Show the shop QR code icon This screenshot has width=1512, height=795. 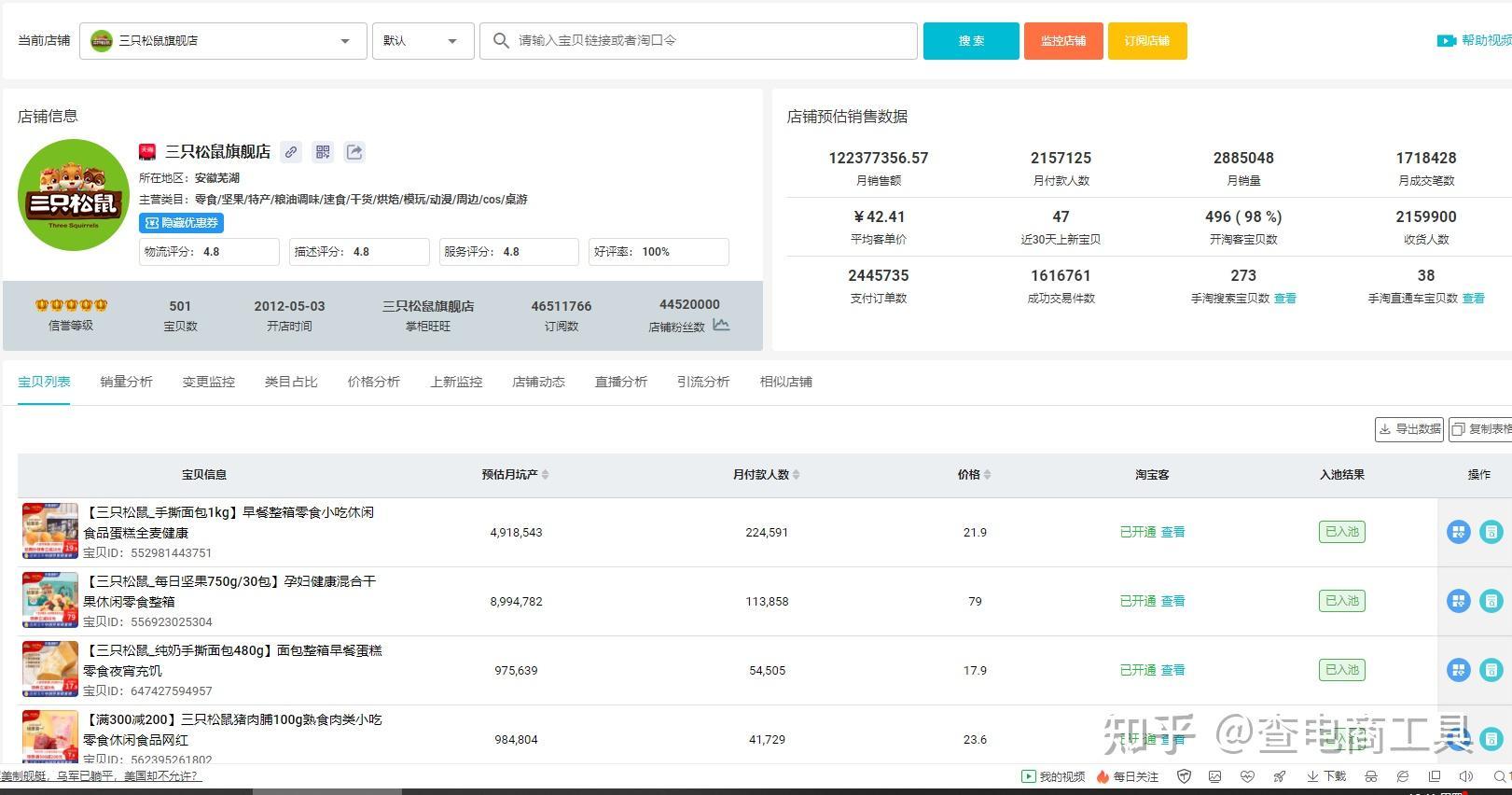click(x=323, y=152)
